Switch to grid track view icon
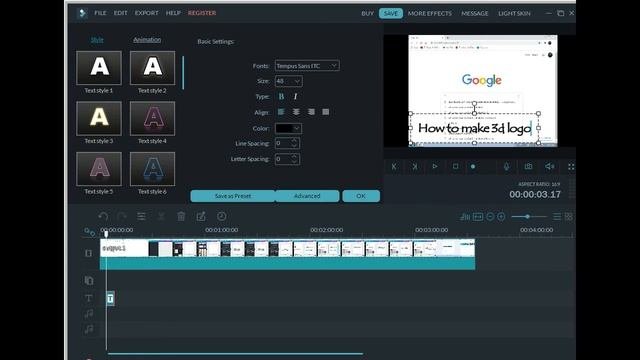The height and width of the screenshot is (360, 640). click(569, 217)
